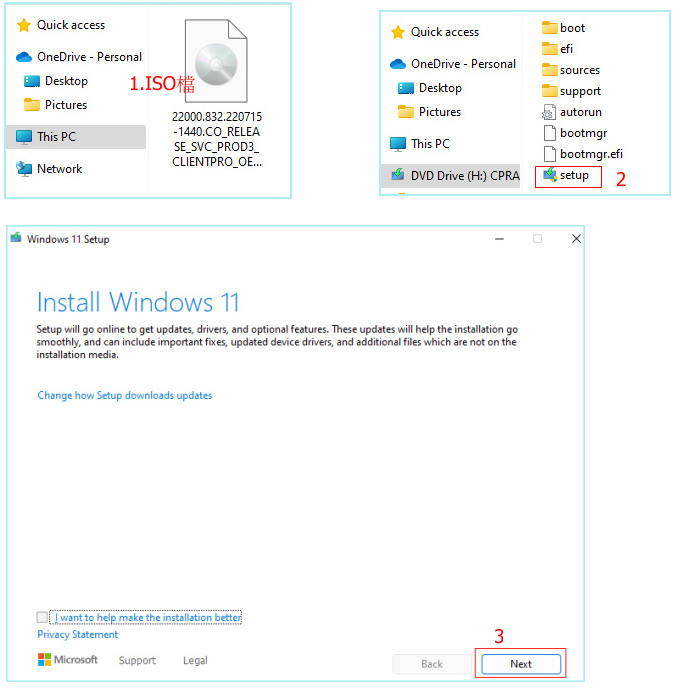
Task: Click OneDrive cloud icon in right Explorer
Action: [398, 64]
